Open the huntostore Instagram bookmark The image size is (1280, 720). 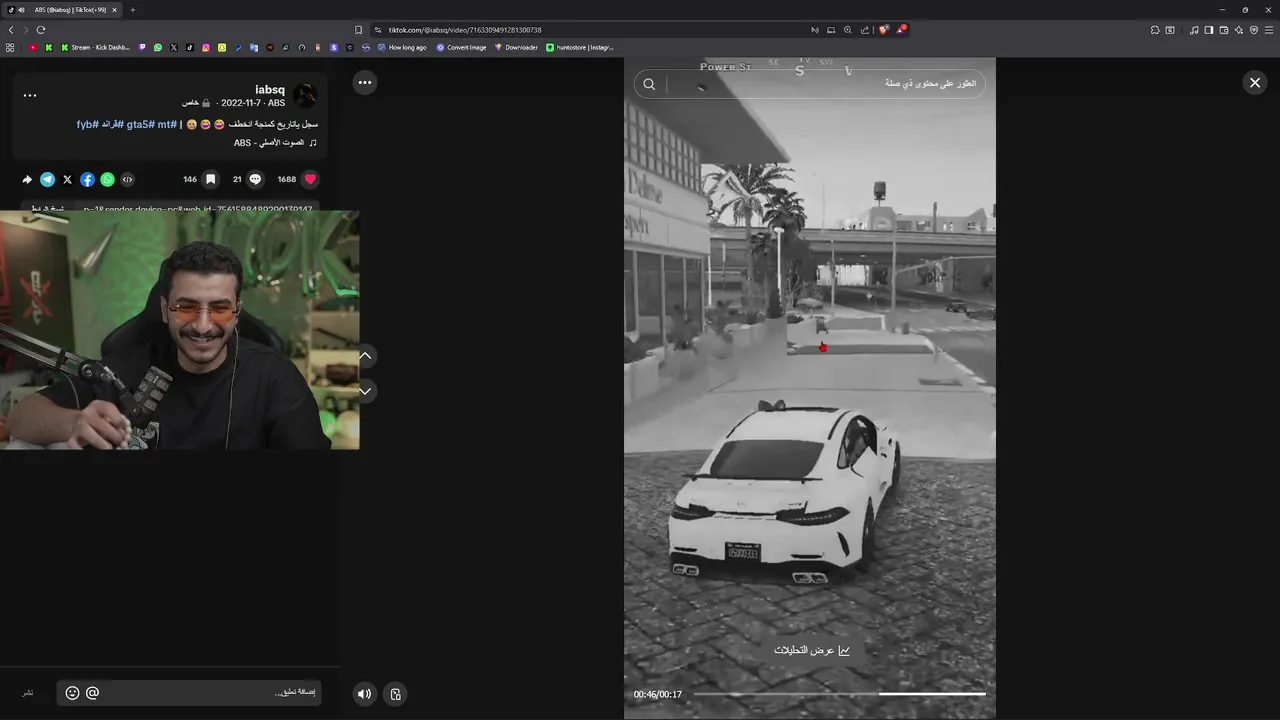point(580,47)
